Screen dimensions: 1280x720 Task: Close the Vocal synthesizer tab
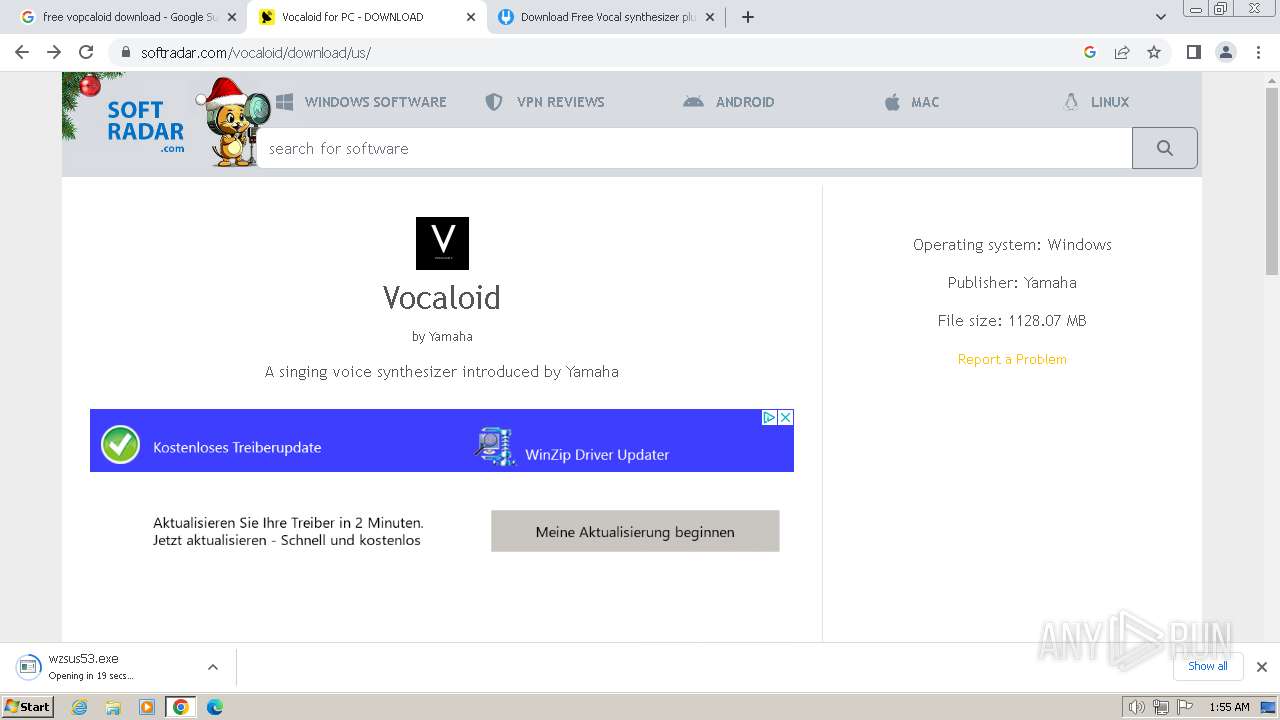[710, 17]
